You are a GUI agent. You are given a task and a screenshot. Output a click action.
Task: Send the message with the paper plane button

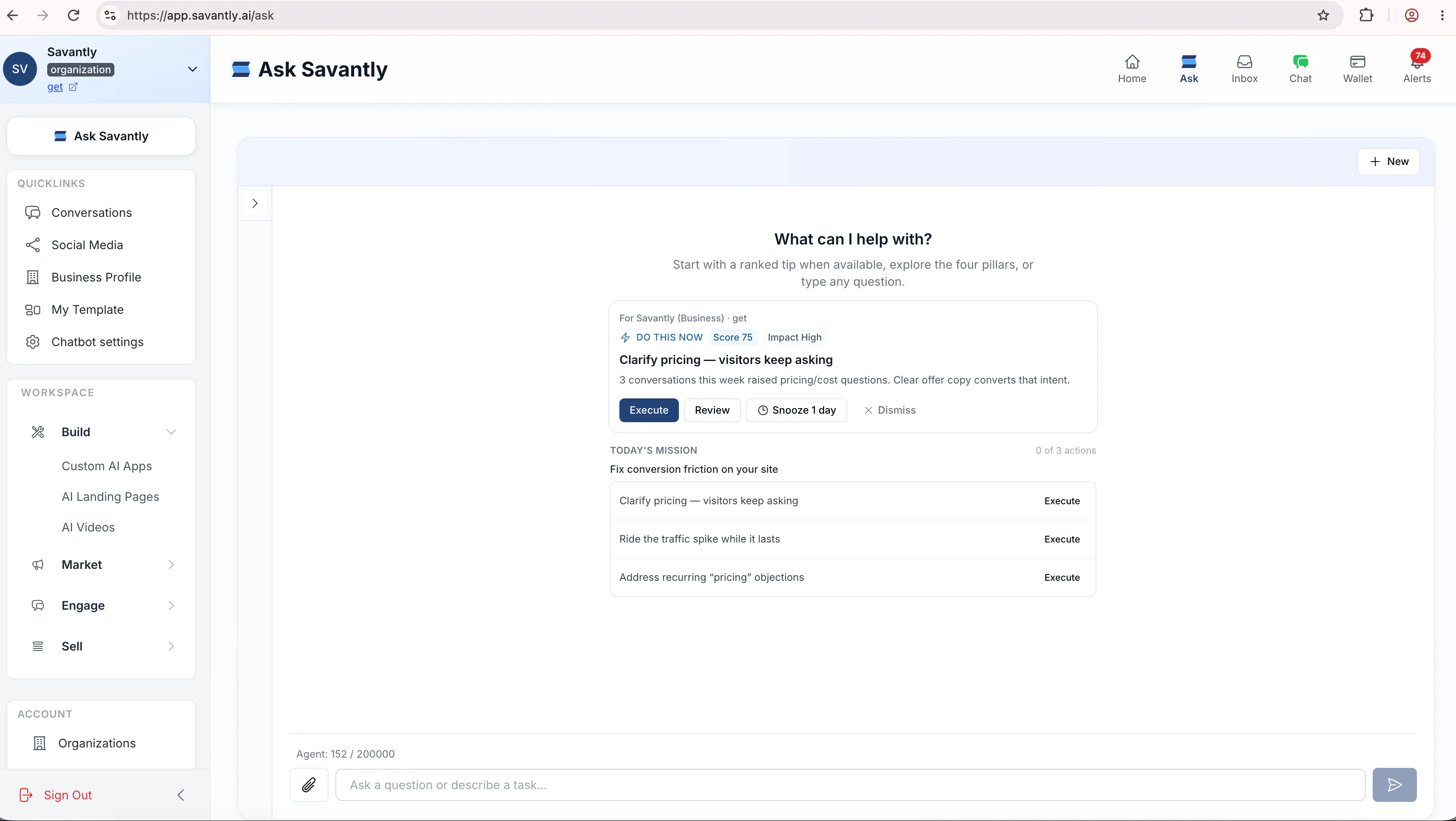tap(1394, 785)
